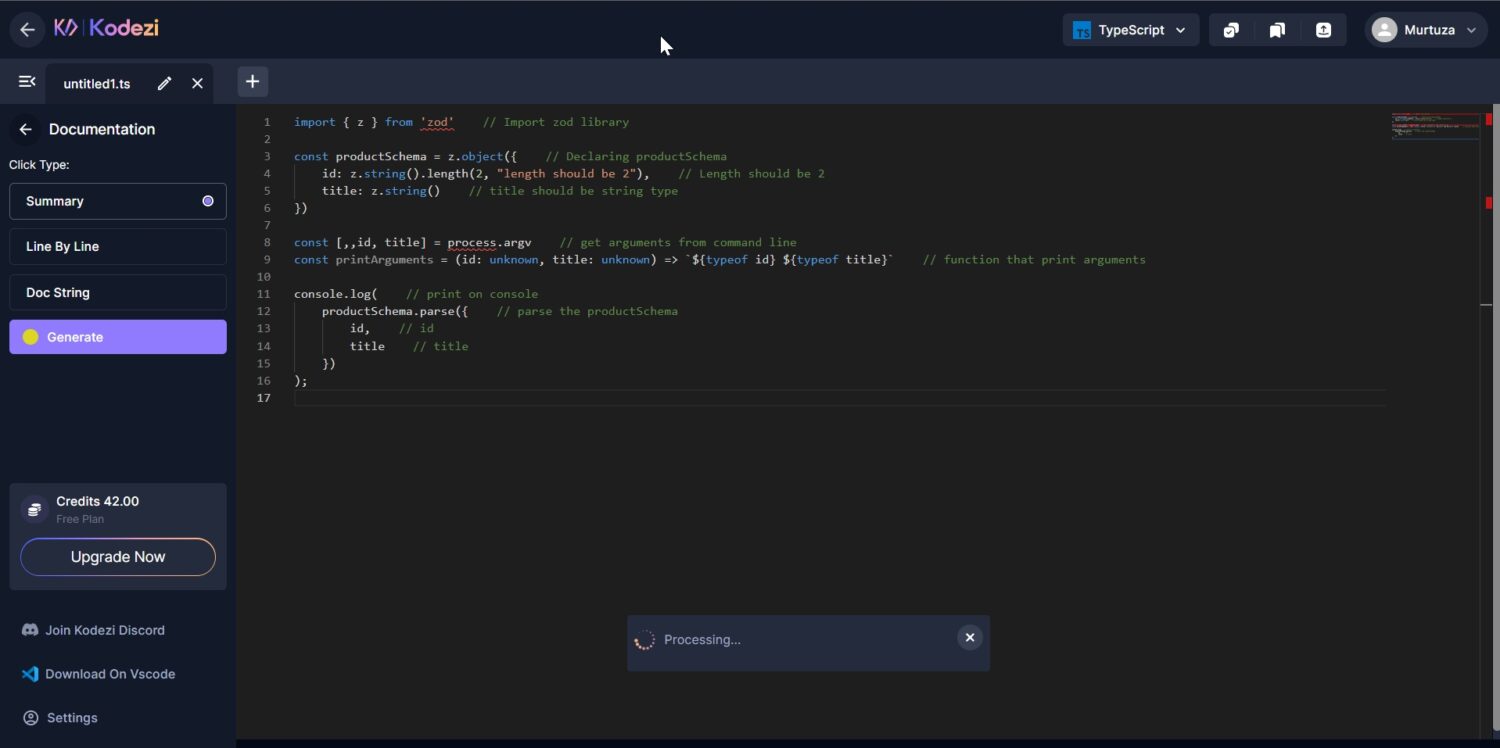The image size is (1500, 748).
Task: Click the TypeScript TS logo icon
Action: [x=1082, y=30]
